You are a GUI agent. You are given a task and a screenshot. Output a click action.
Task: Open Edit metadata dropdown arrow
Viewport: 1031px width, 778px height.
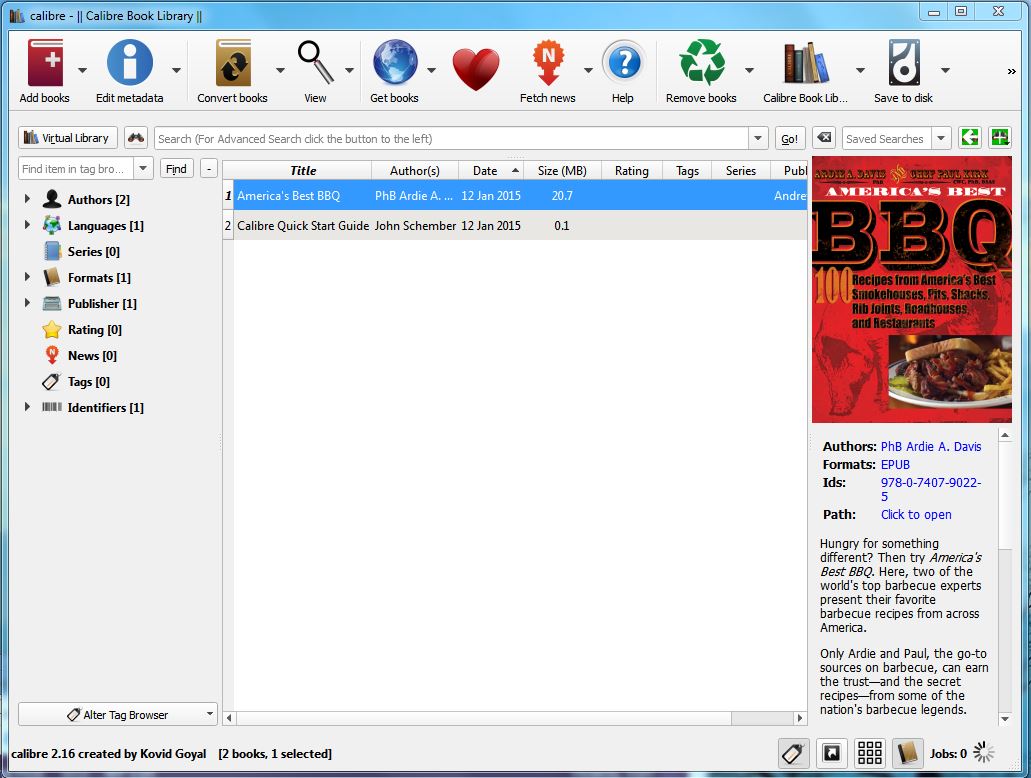[176, 70]
